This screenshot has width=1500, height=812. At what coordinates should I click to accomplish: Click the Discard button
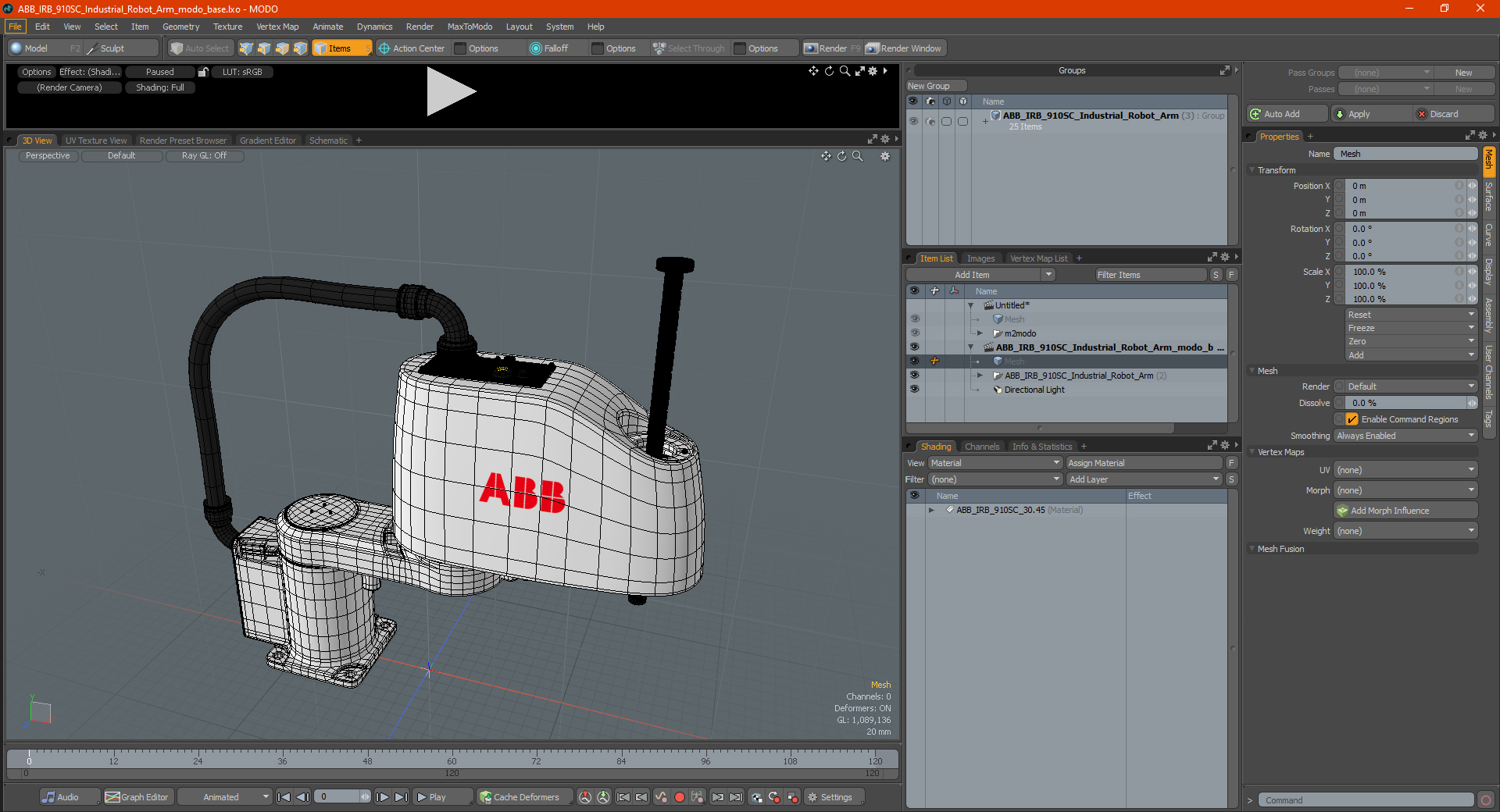1454,114
